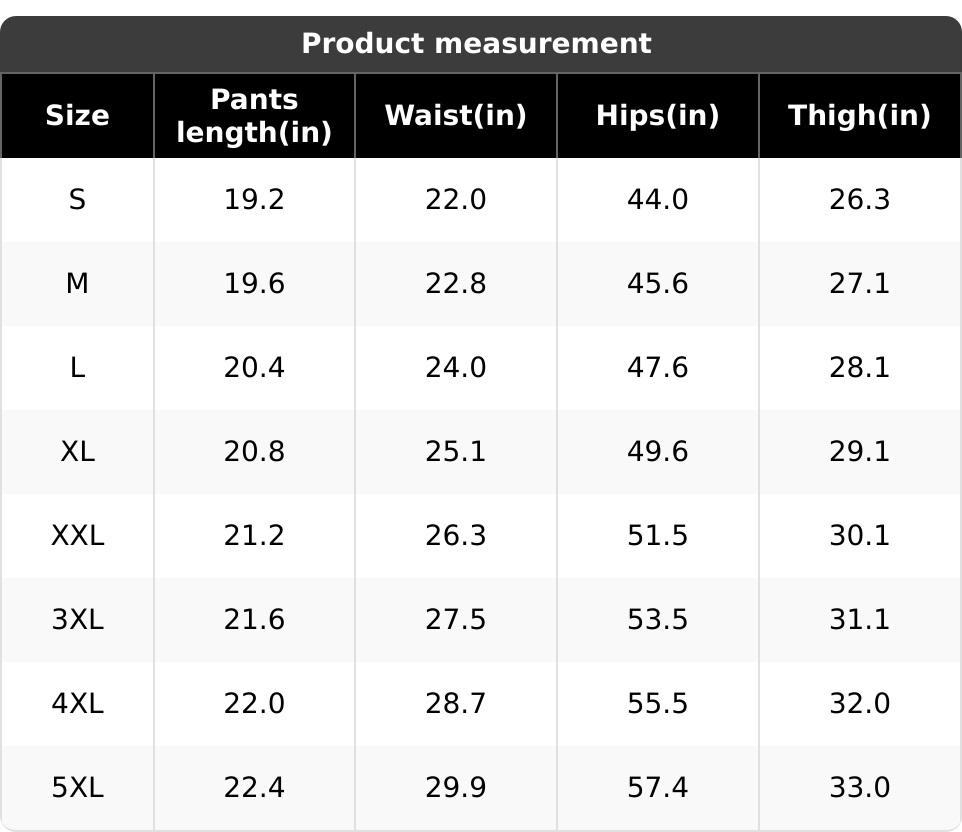This screenshot has width=962, height=832.
Task: Click the S size row label
Action: click(x=77, y=200)
